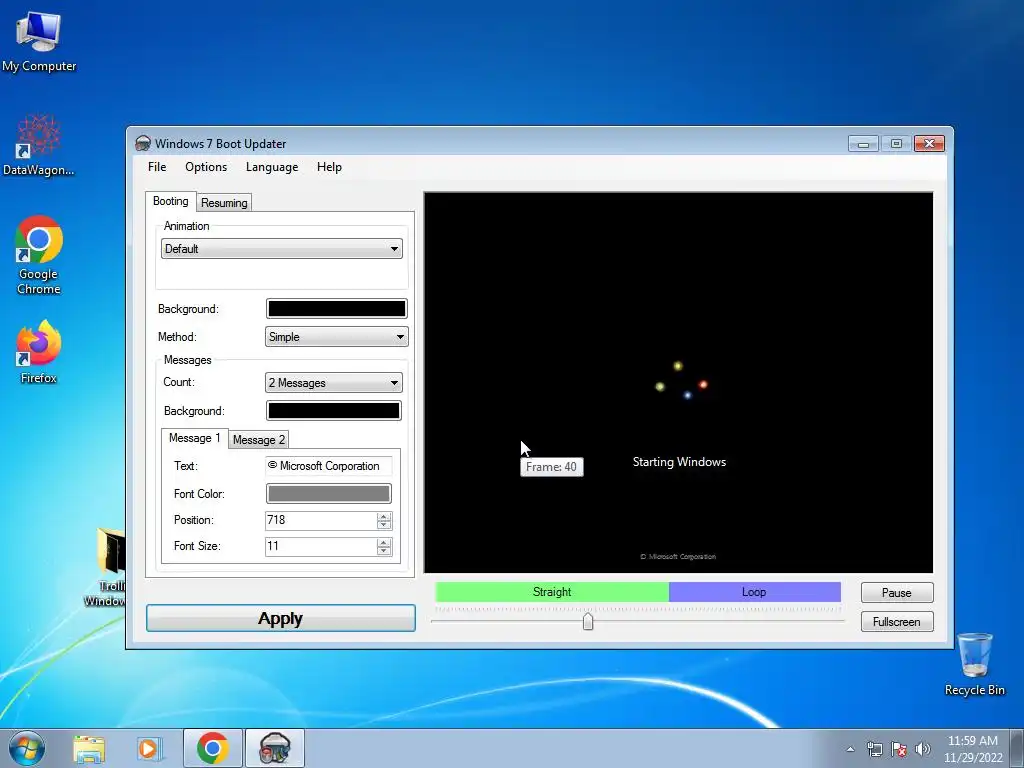
Task: Click the Boot Updater title bar icon
Action: click(142, 143)
